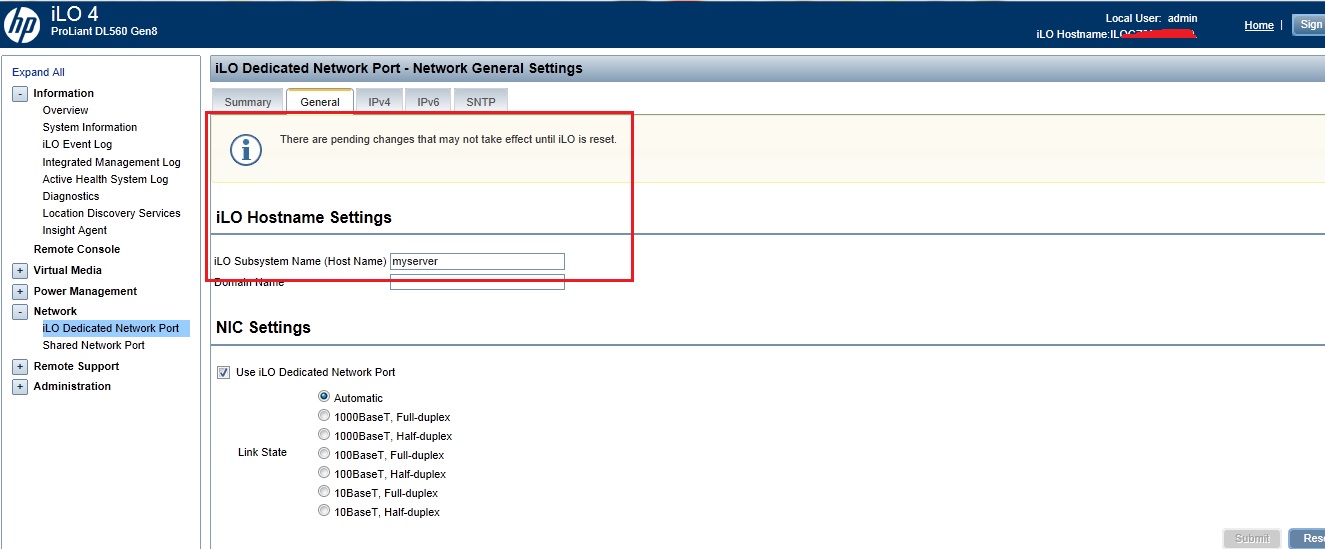Select 1000BaseT, Full-duplex radio button

(x=324, y=416)
